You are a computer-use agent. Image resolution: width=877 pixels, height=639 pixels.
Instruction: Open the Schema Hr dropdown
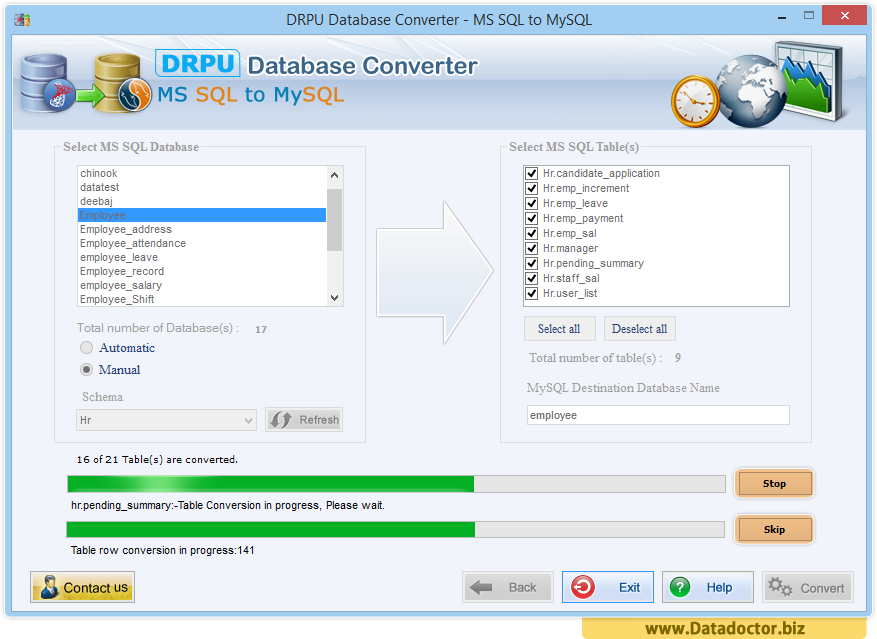[x=166, y=420]
